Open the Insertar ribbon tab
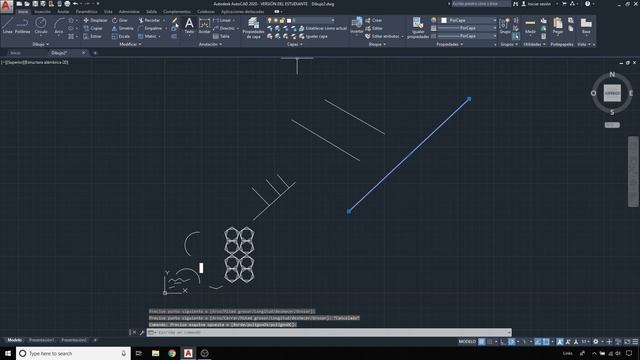This screenshot has height=360, width=640. tap(42, 11)
